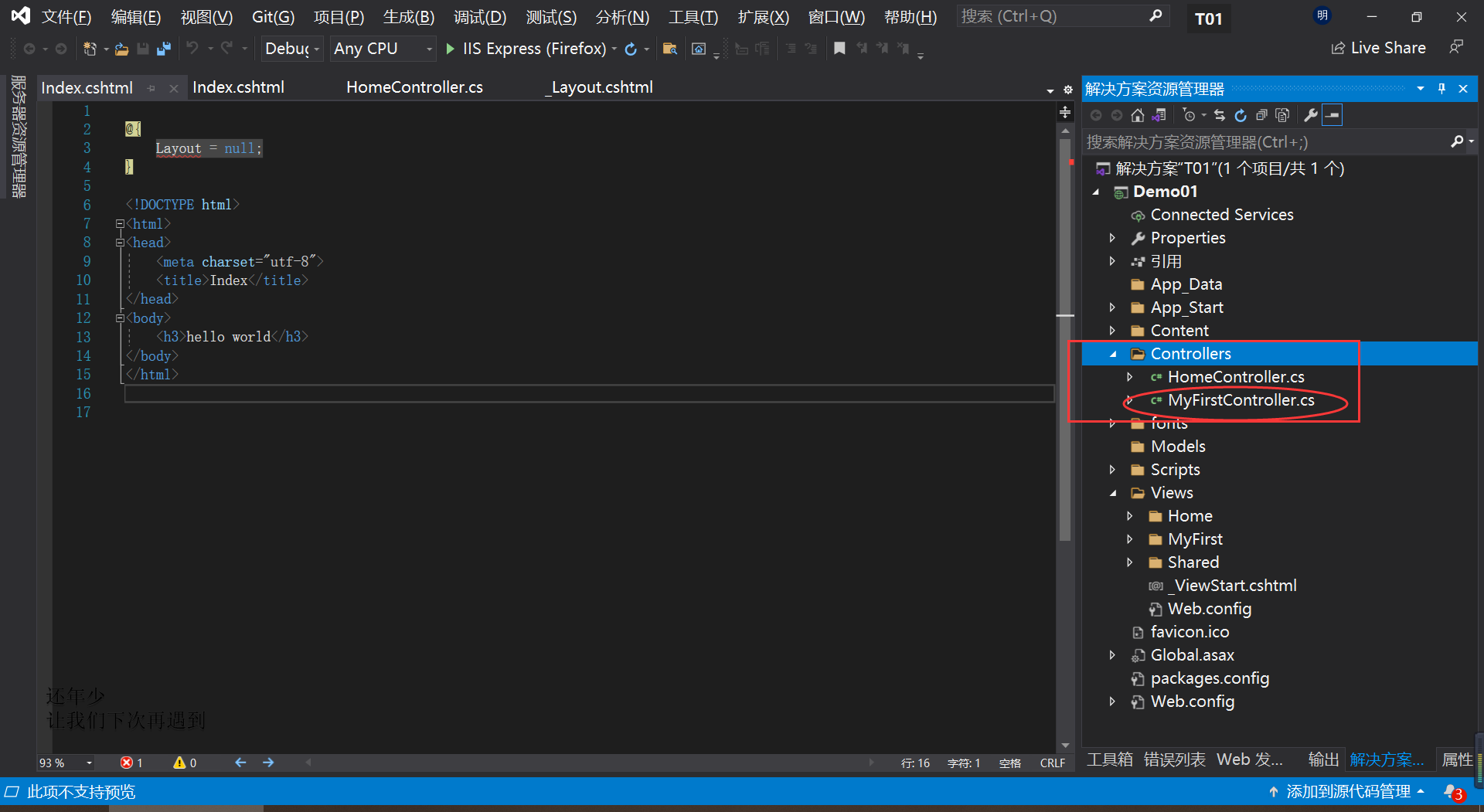Viewport: 1484px width, 812px height.
Task: Open the Debug configuration dropdown
Action: coord(292,49)
